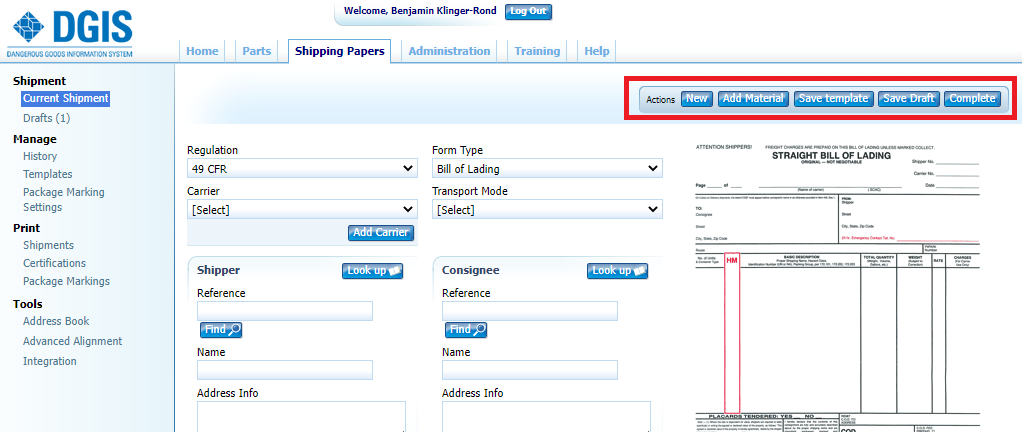Save the shipment as draft
Viewport: 1024px width, 432px height.
908,99
